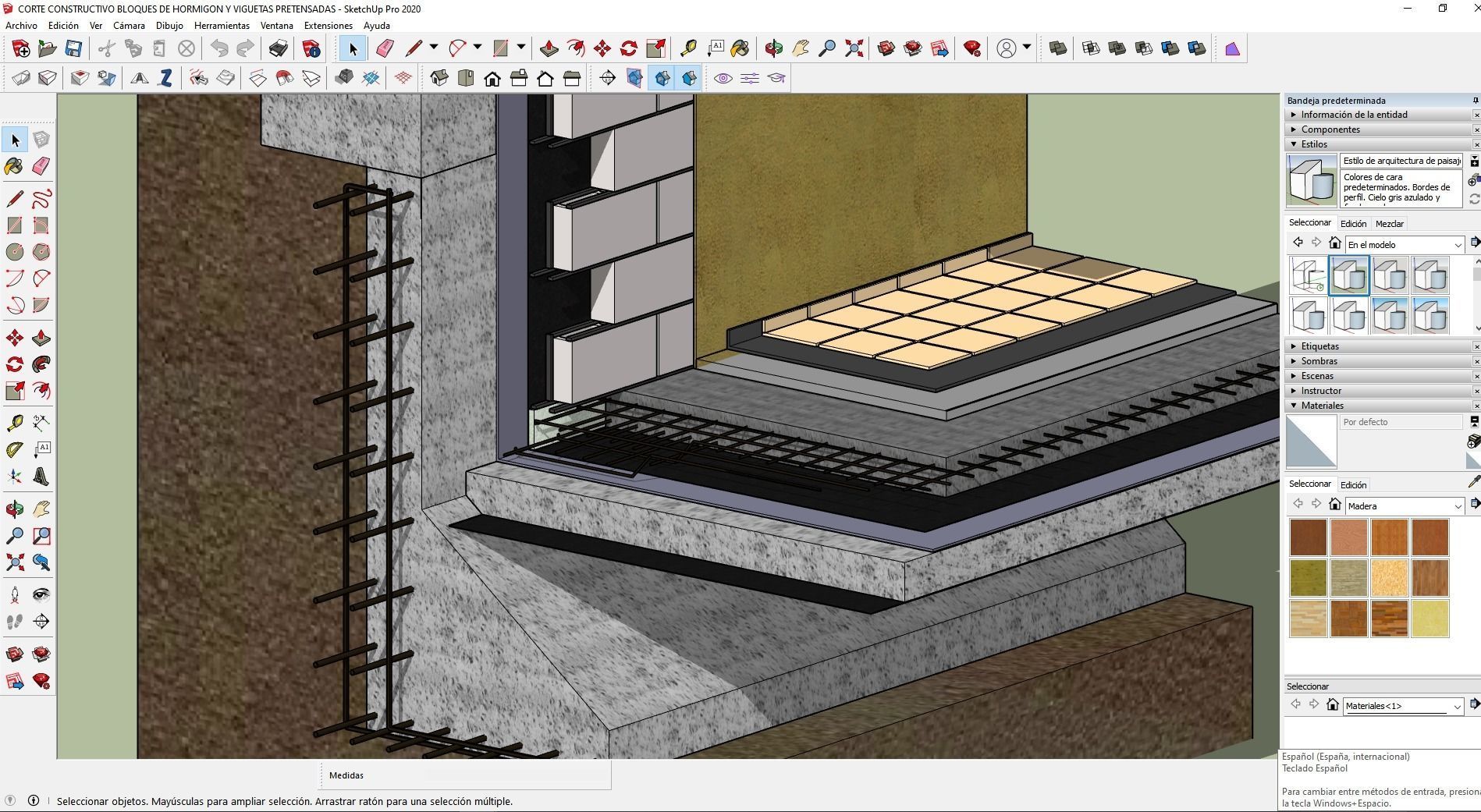Viewport: 1481px width, 812px height.
Task: Choose the Follow Me tool in left toolbar
Action: point(41,364)
